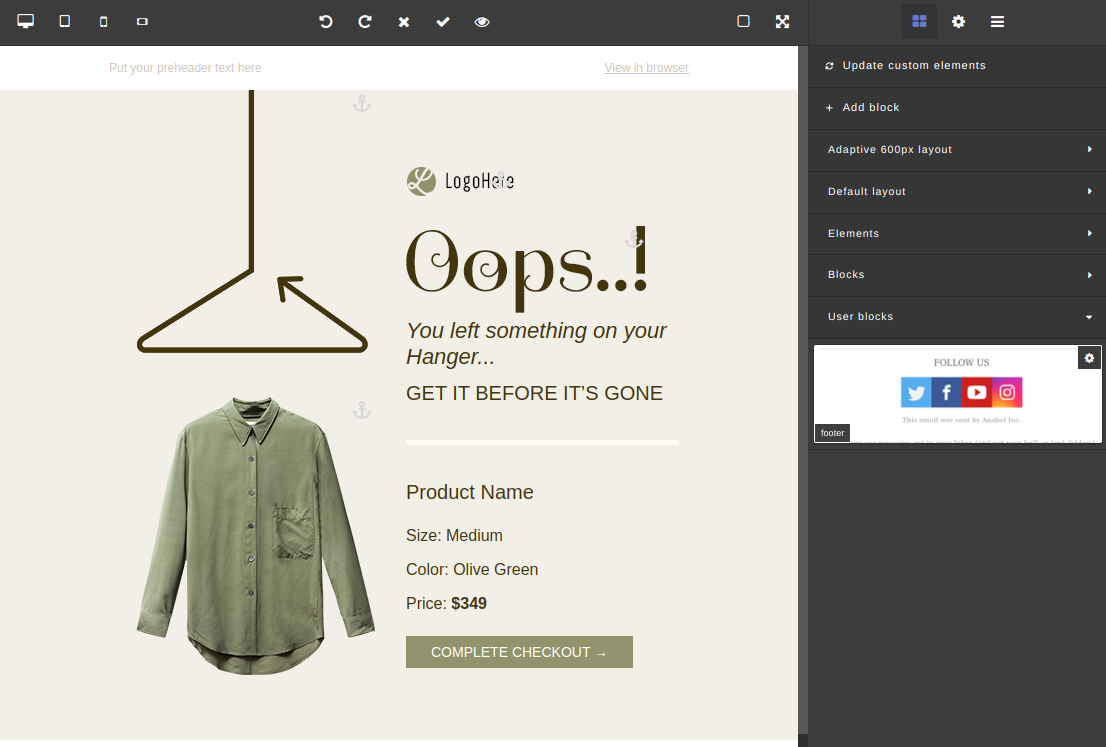Open the blocks manager grid tab
The height and width of the screenshot is (747, 1106).
click(919, 22)
